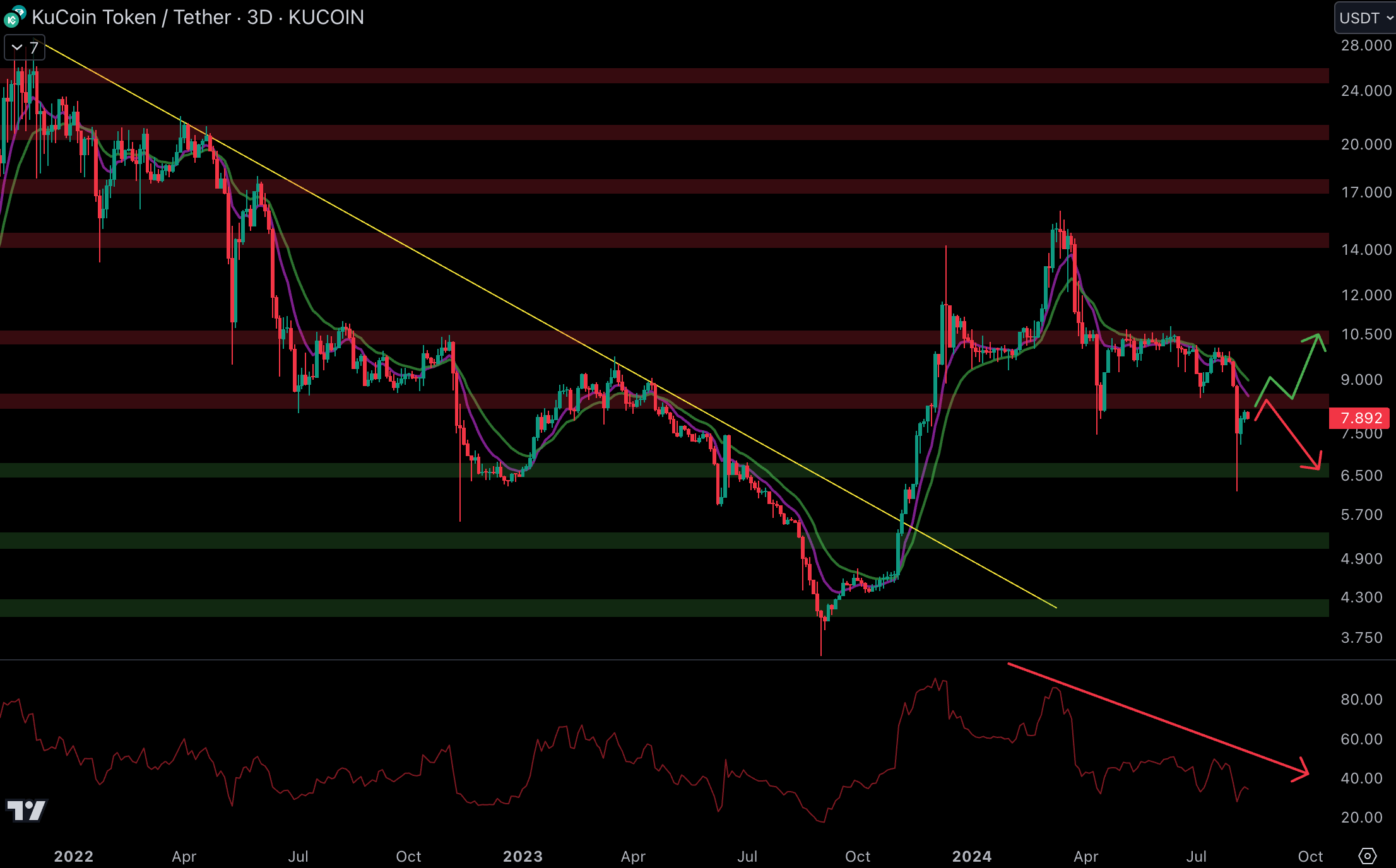The image size is (1396, 868).
Task: Select the red downward arrow near 7.500
Action: coord(1292,434)
